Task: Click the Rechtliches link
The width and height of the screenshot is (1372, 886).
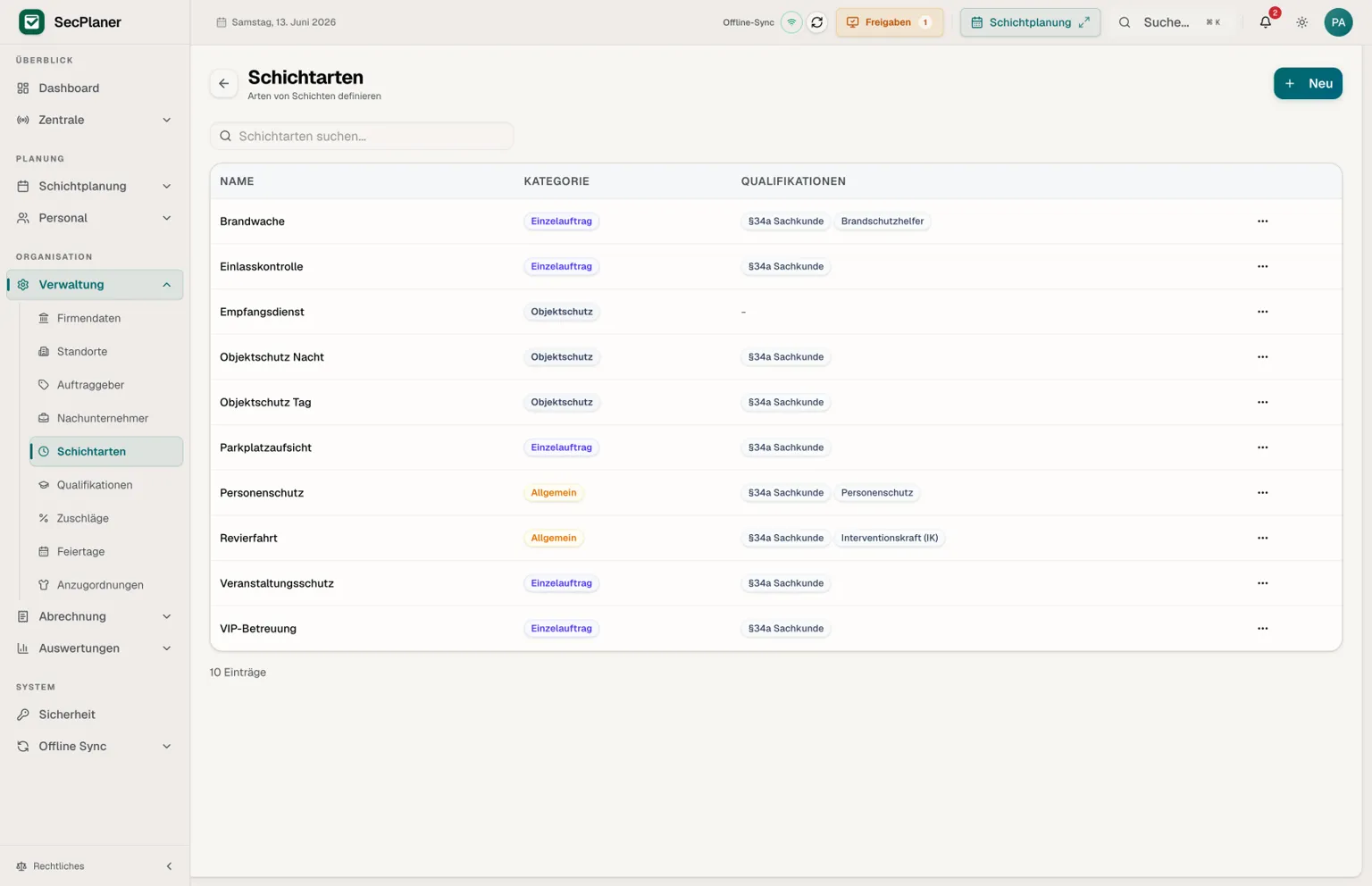Action: click(58, 866)
